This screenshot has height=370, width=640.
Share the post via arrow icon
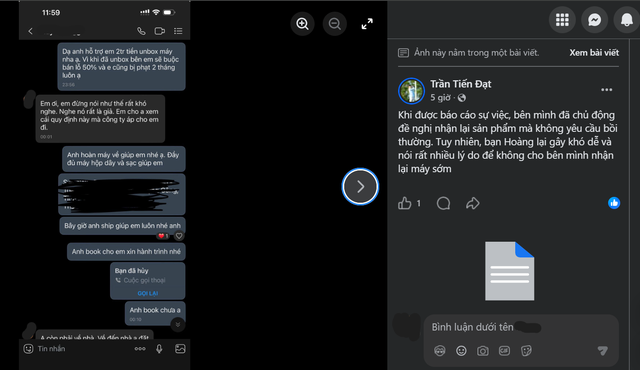(x=472, y=203)
